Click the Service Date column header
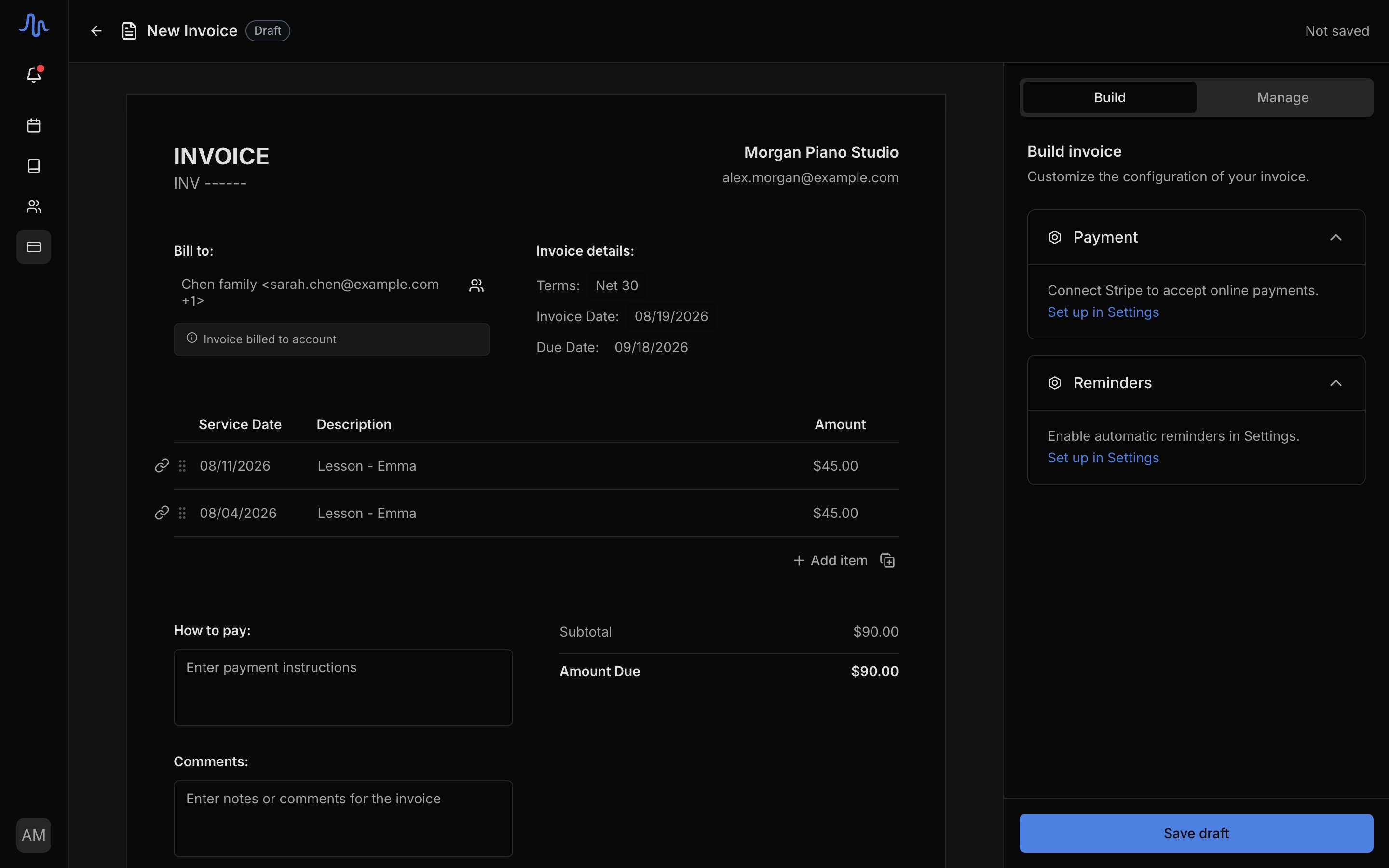1389x868 pixels. (240, 424)
